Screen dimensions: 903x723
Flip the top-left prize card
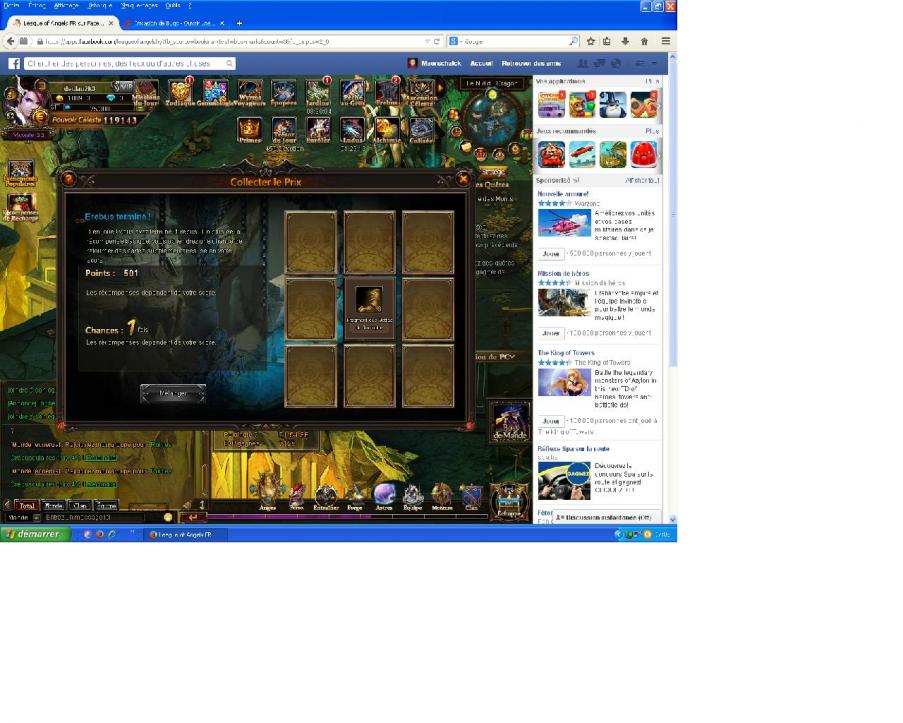click(310, 242)
